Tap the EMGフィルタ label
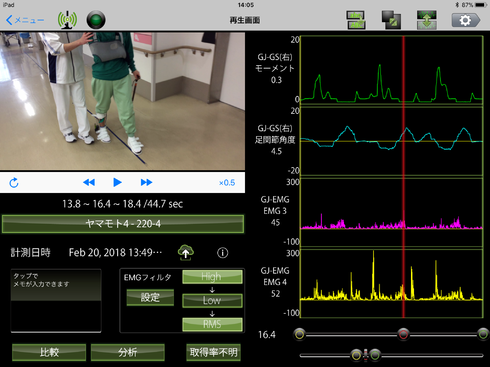490x367 pixels. [x=148, y=277]
